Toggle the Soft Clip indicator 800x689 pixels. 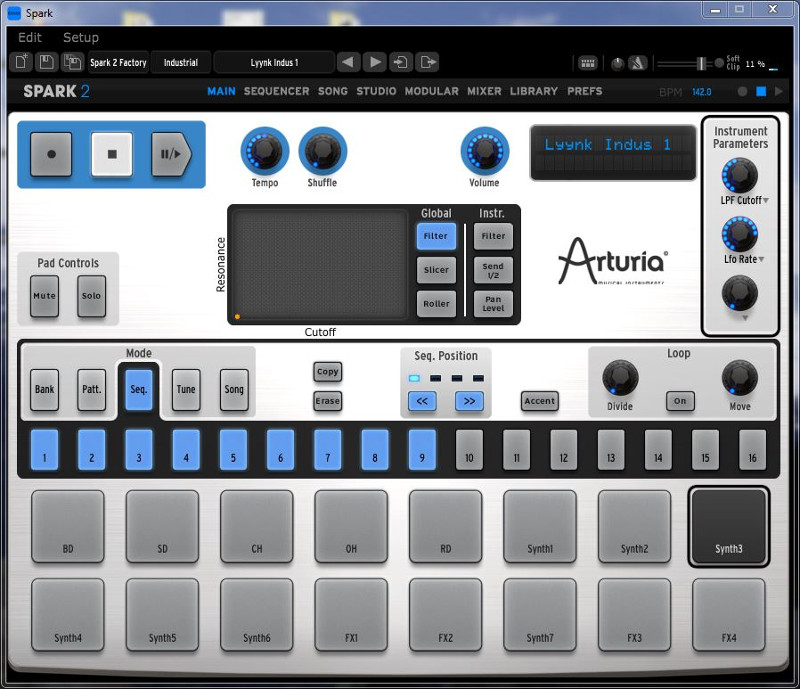tap(719, 63)
